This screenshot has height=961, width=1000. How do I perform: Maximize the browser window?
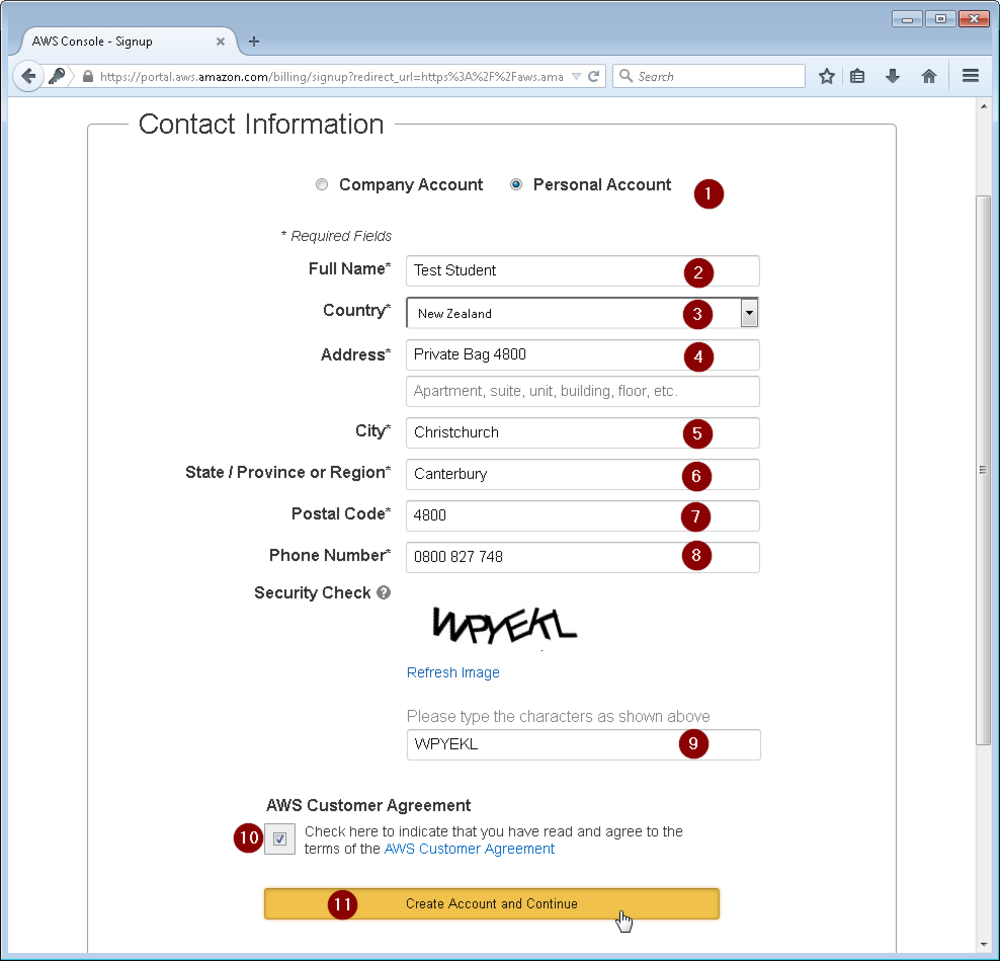[940, 19]
